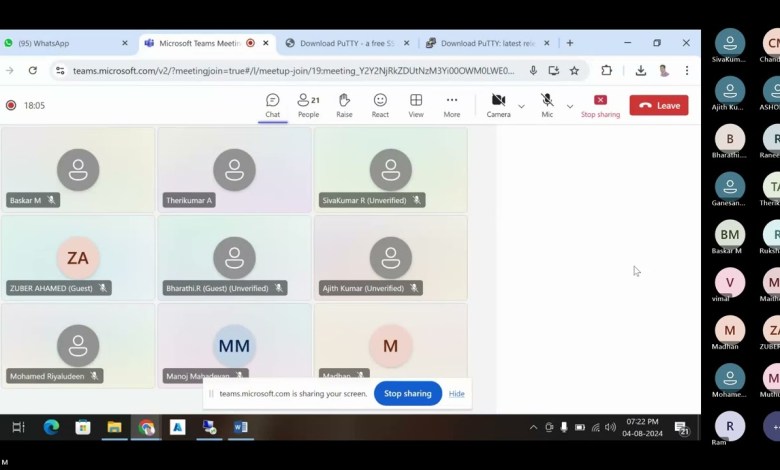Open the Chrome profile avatar
The width and height of the screenshot is (780, 470).
point(664,71)
